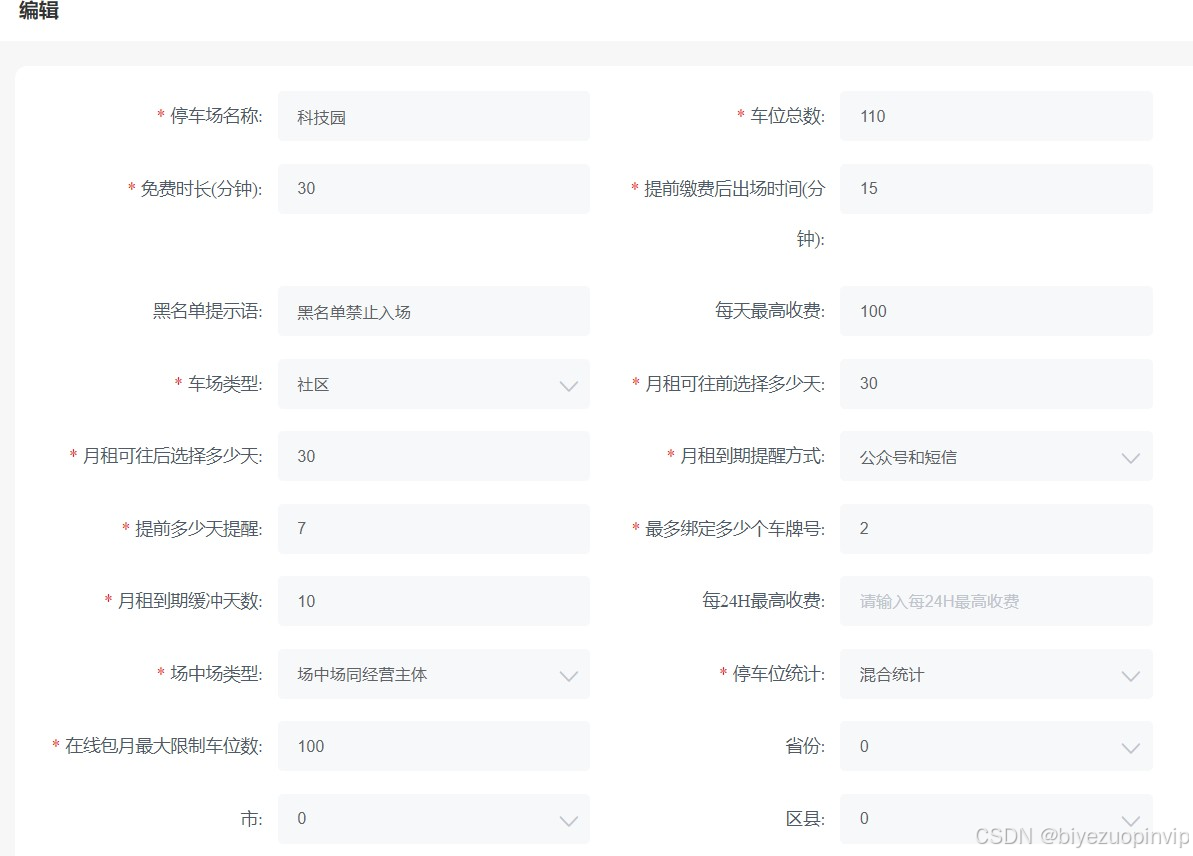This screenshot has height=856, width=1193.
Task: Select the 黑名单提示语 text field
Action: click(433, 311)
